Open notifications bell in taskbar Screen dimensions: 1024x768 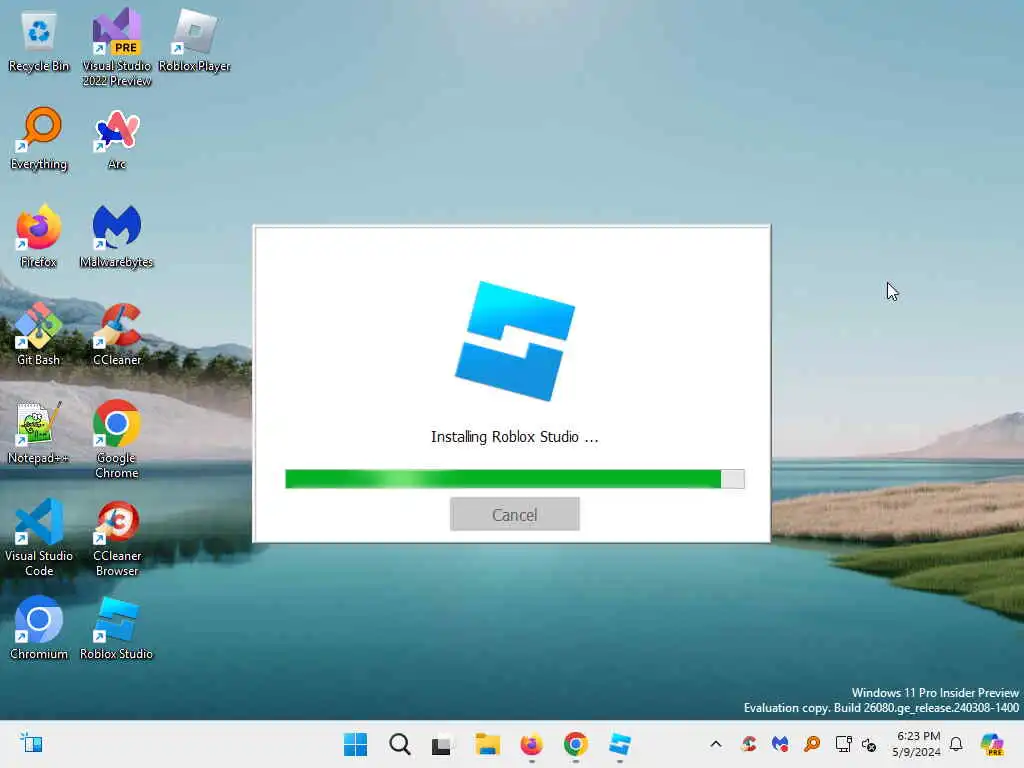[x=956, y=744]
